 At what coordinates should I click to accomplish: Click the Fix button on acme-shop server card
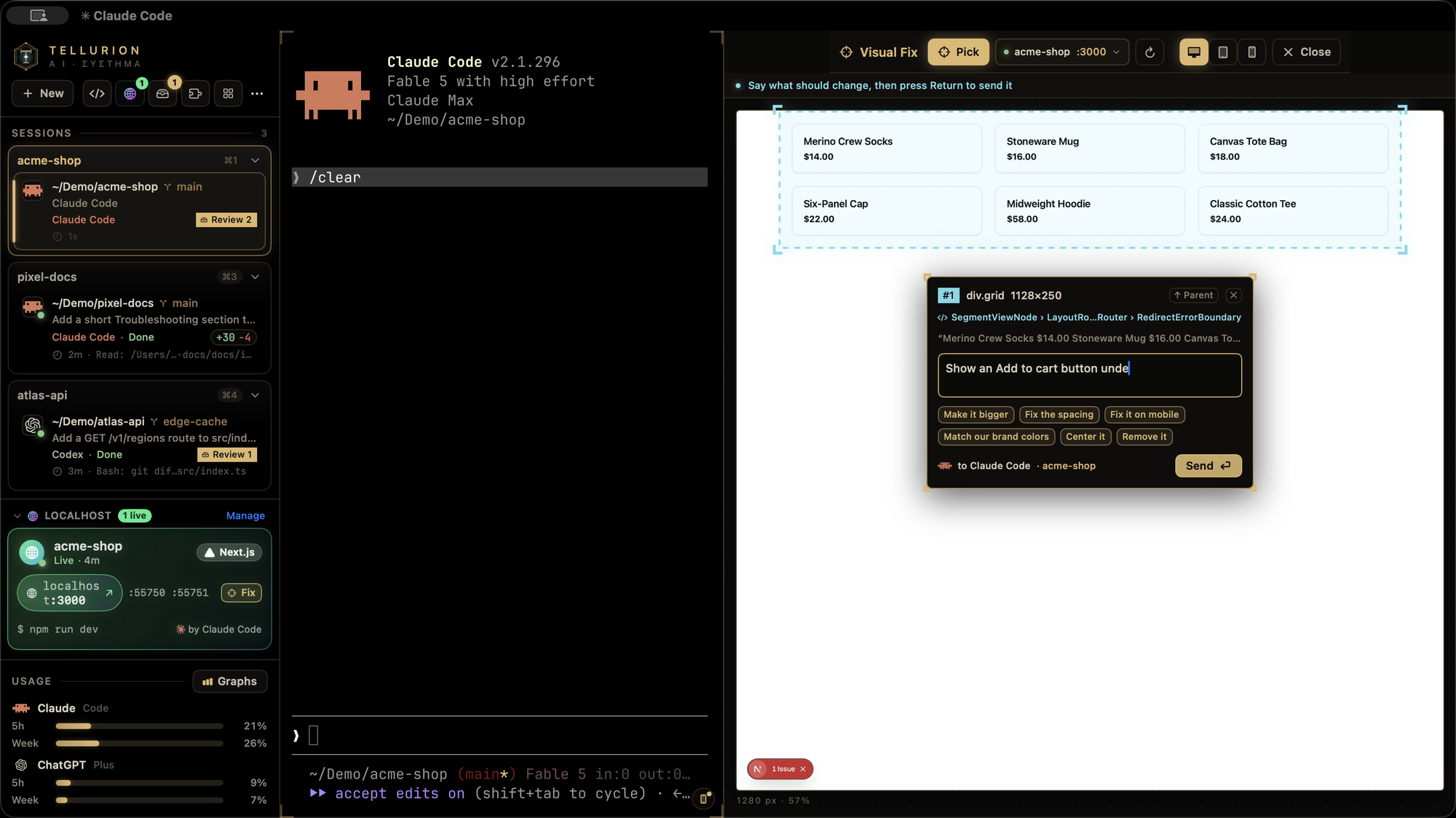242,593
